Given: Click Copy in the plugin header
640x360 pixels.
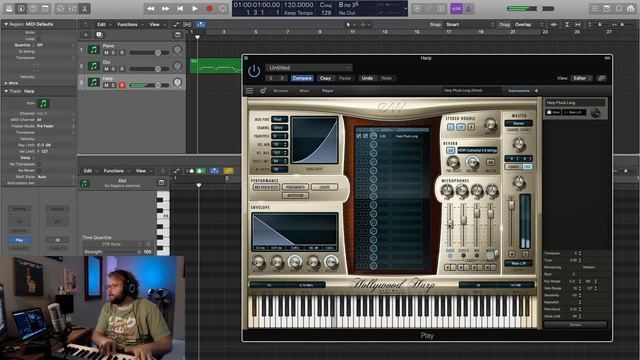Looking at the screenshot, I should [x=325, y=78].
